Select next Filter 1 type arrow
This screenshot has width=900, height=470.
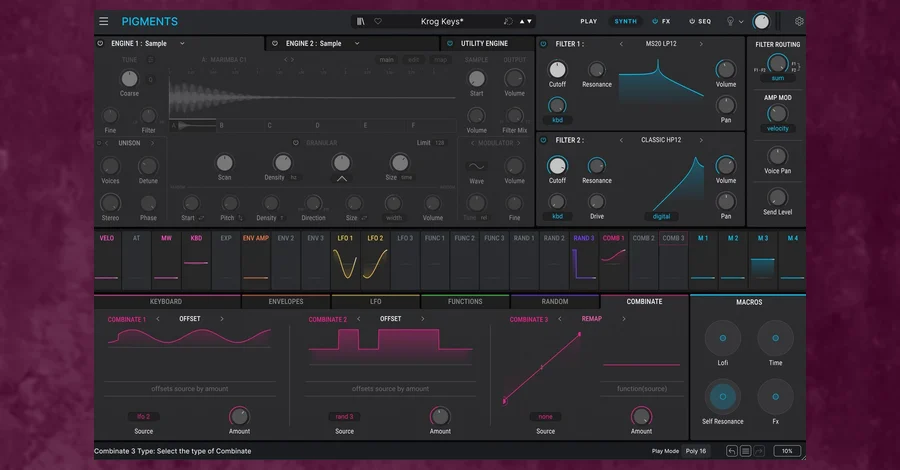pyautogui.click(x=701, y=44)
